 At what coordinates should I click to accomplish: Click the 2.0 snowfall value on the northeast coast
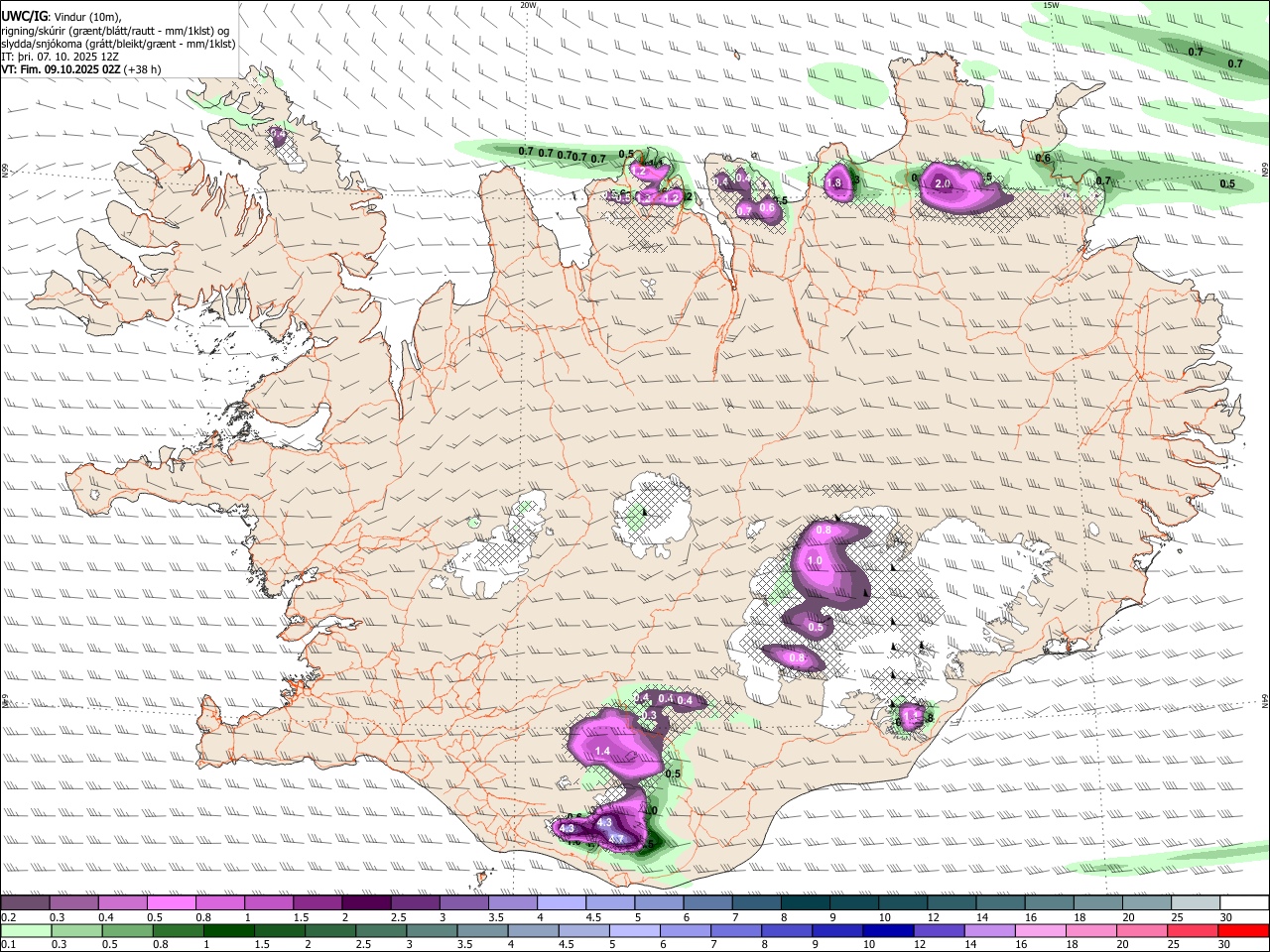tap(943, 184)
